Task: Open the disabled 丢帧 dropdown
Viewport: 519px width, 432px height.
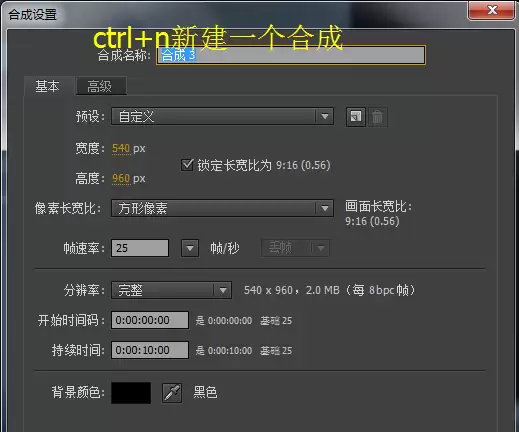Action: point(295,248)
